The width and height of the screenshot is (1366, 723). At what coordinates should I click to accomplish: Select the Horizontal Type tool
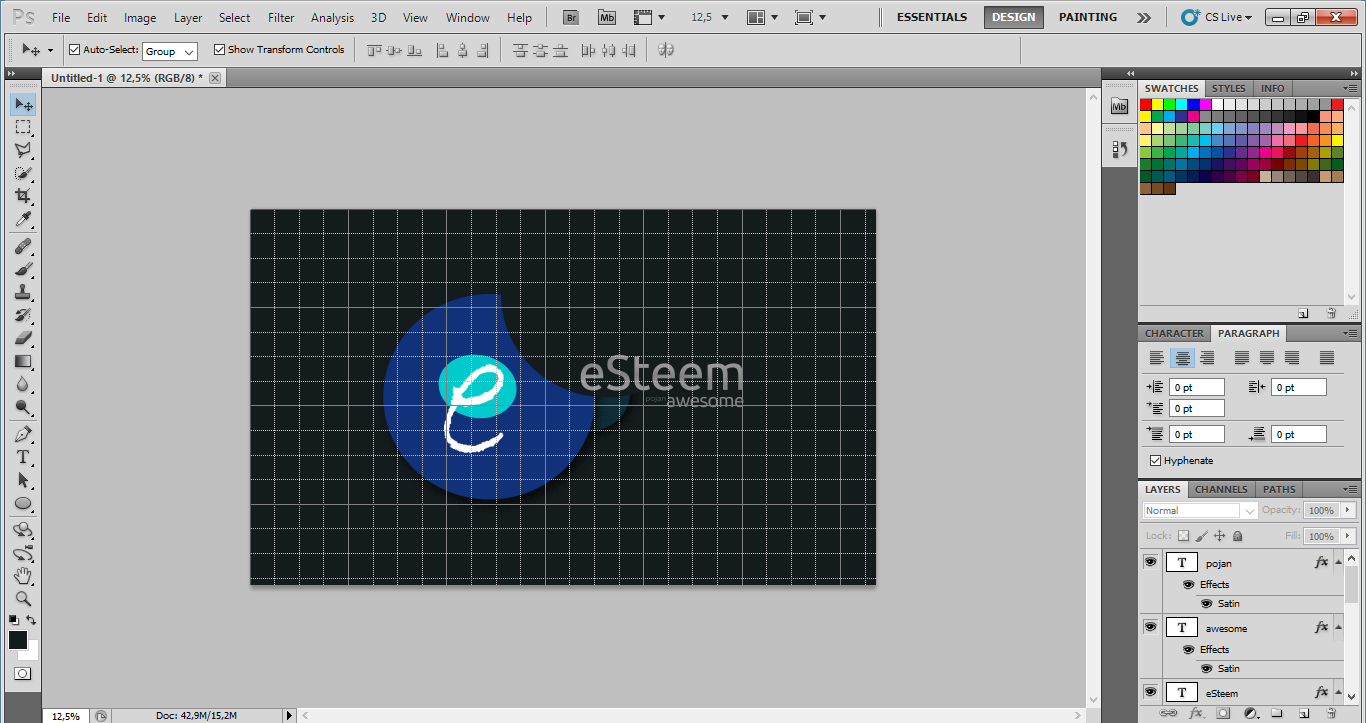[x=23, y=456]
